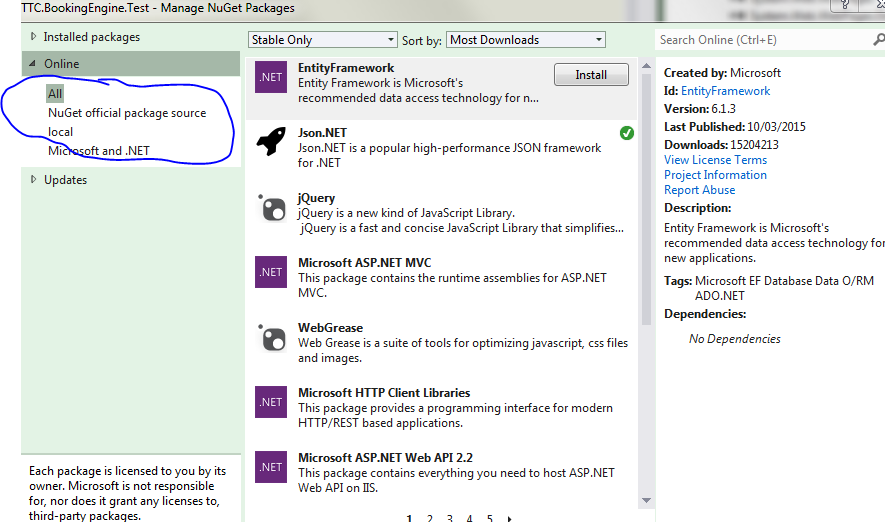Viewport: 885px width, 522px height.
Task: Open the Project Information link
Action: (x=715, y=175)
